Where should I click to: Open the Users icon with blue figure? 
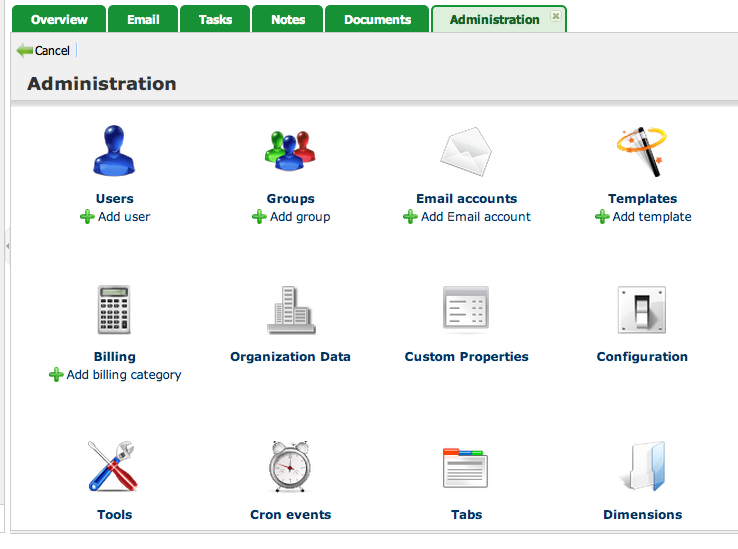[114, 152]
